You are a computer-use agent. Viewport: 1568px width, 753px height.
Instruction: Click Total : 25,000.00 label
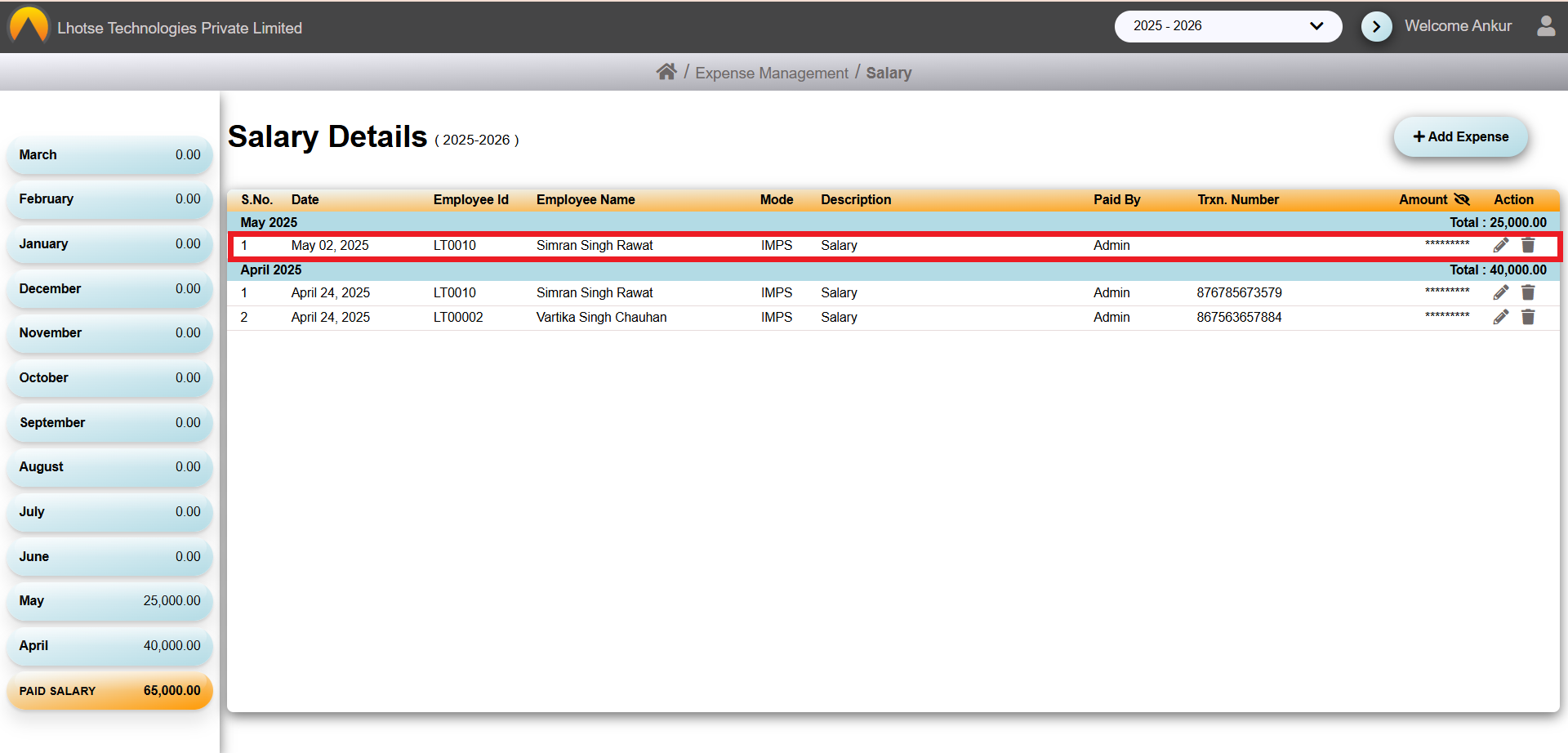pos(1498,222)
